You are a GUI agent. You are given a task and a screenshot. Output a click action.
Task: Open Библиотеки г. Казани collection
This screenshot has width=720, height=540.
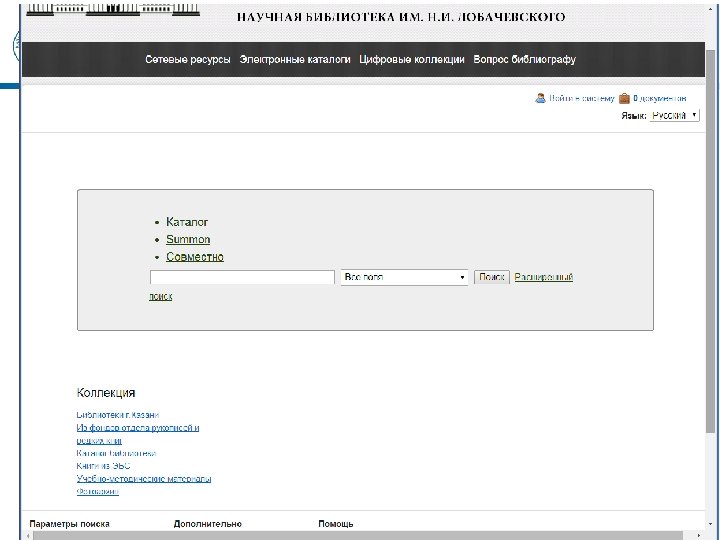pos(118,415)
